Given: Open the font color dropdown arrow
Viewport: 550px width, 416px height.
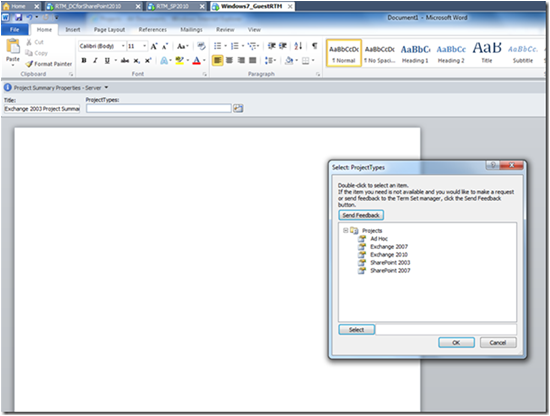Looking at the screenshot, I should 204,60.
